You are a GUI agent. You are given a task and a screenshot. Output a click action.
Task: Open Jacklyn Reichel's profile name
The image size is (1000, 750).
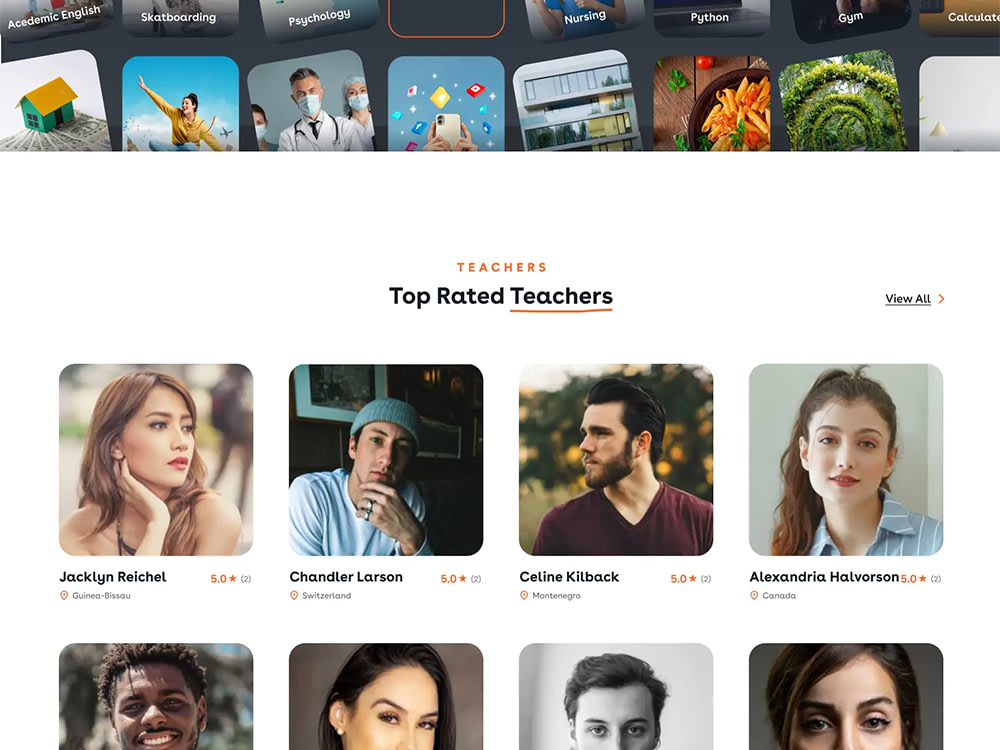[x=113, y=577]
